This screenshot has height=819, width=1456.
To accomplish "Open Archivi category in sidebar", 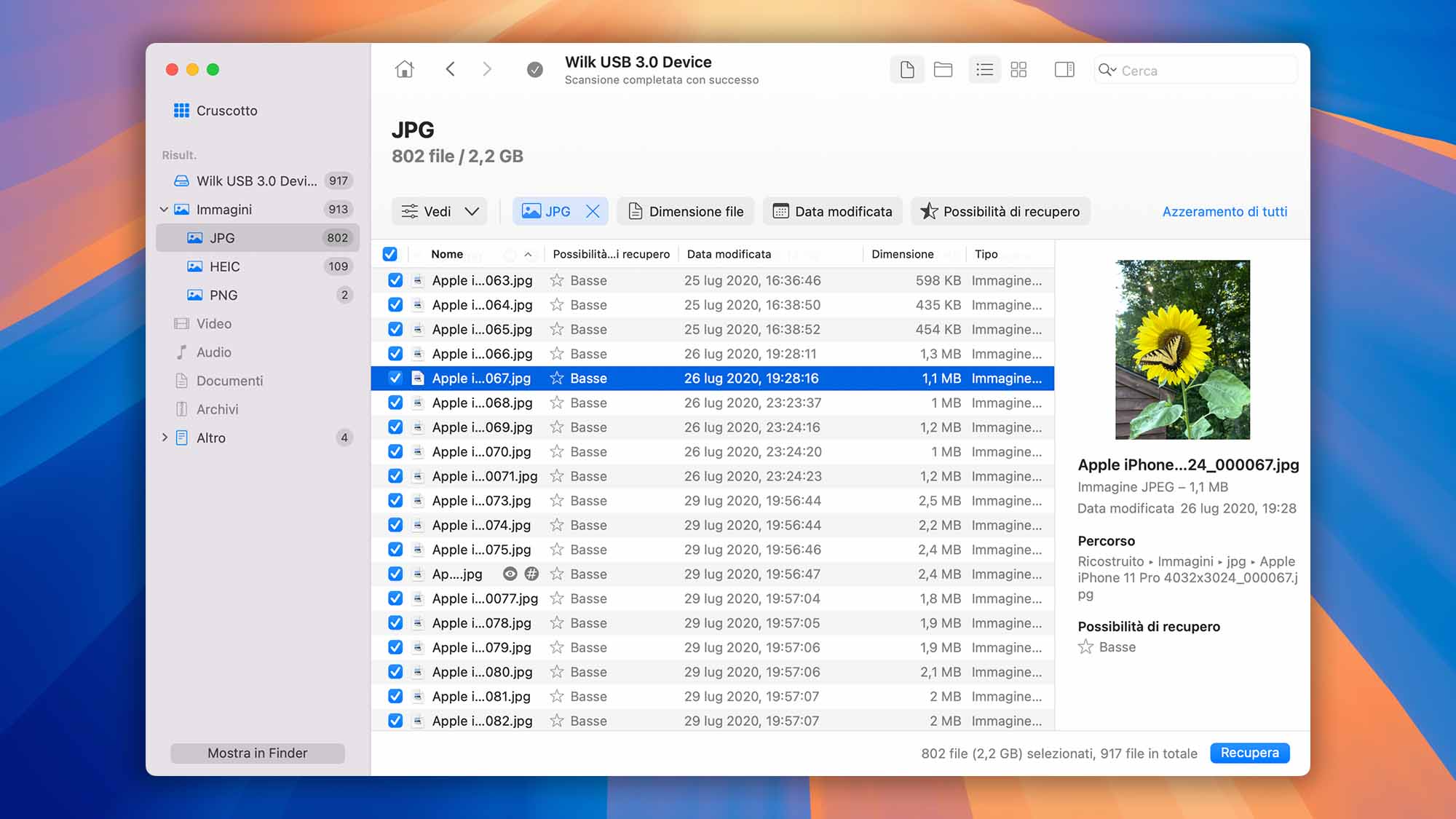I will pos(257,409).
